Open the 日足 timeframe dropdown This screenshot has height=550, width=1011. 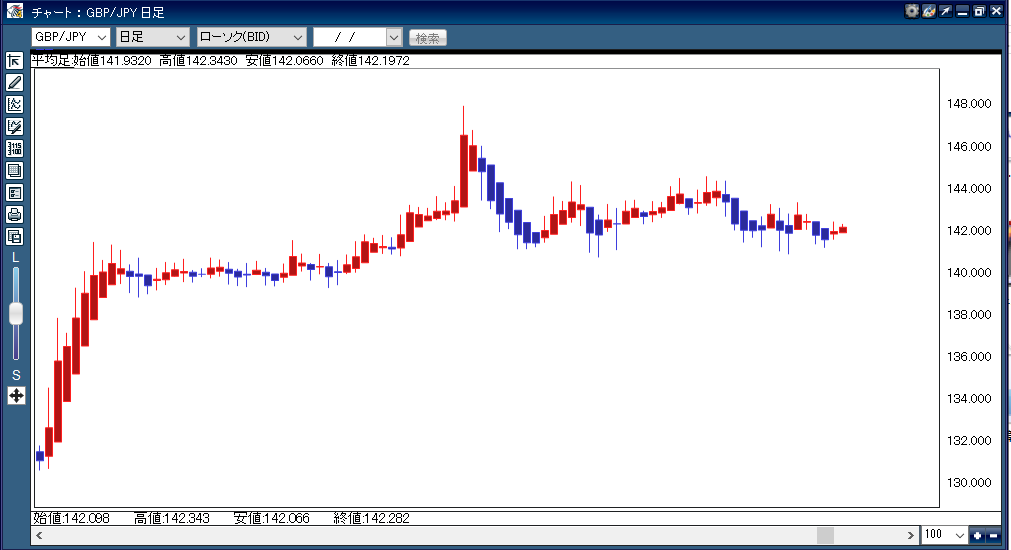coord(152,37)
